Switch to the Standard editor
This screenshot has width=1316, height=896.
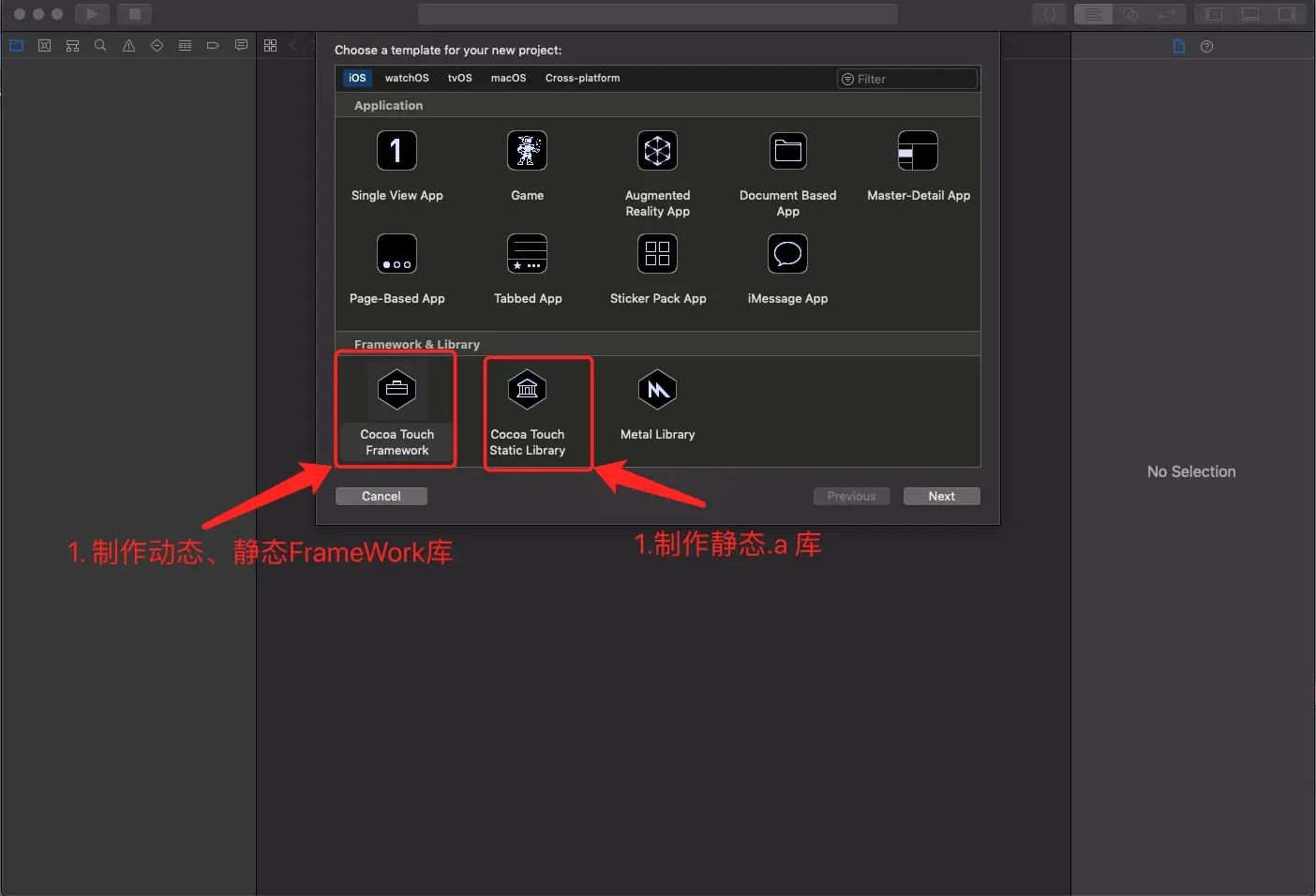1093,14
